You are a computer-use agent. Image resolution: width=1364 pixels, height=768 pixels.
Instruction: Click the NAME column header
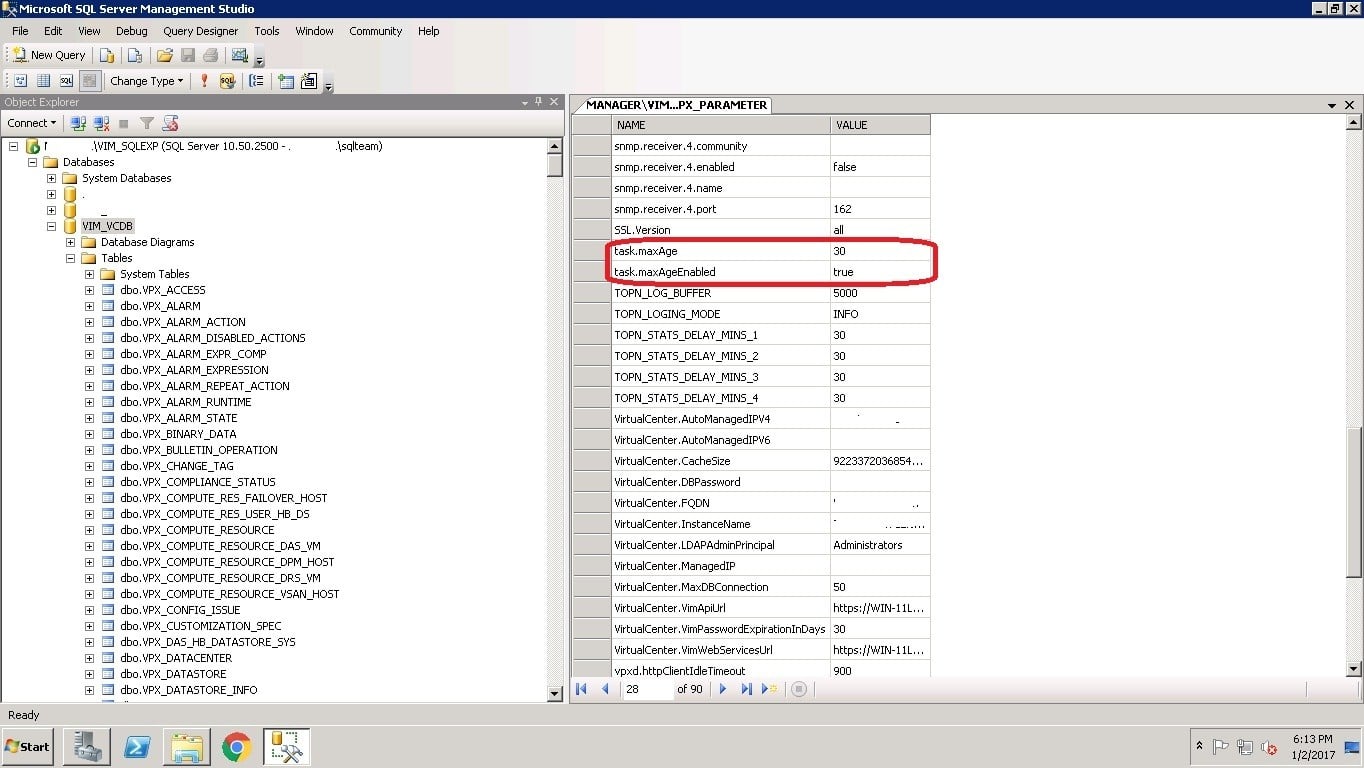click(720, 125)
